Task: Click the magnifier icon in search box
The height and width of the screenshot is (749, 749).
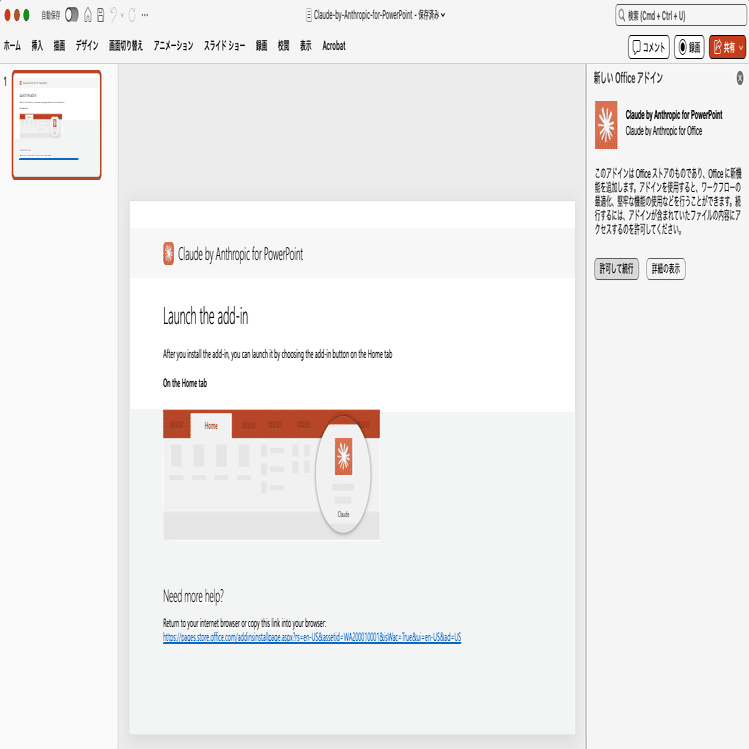Action: coord(621,16)
